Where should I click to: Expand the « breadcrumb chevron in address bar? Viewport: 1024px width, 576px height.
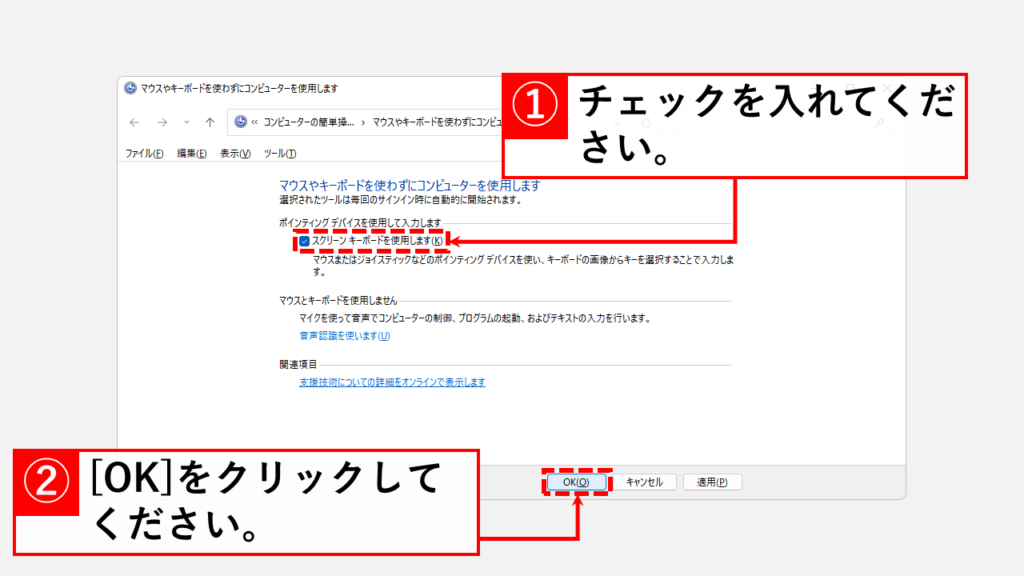[255, 122]
